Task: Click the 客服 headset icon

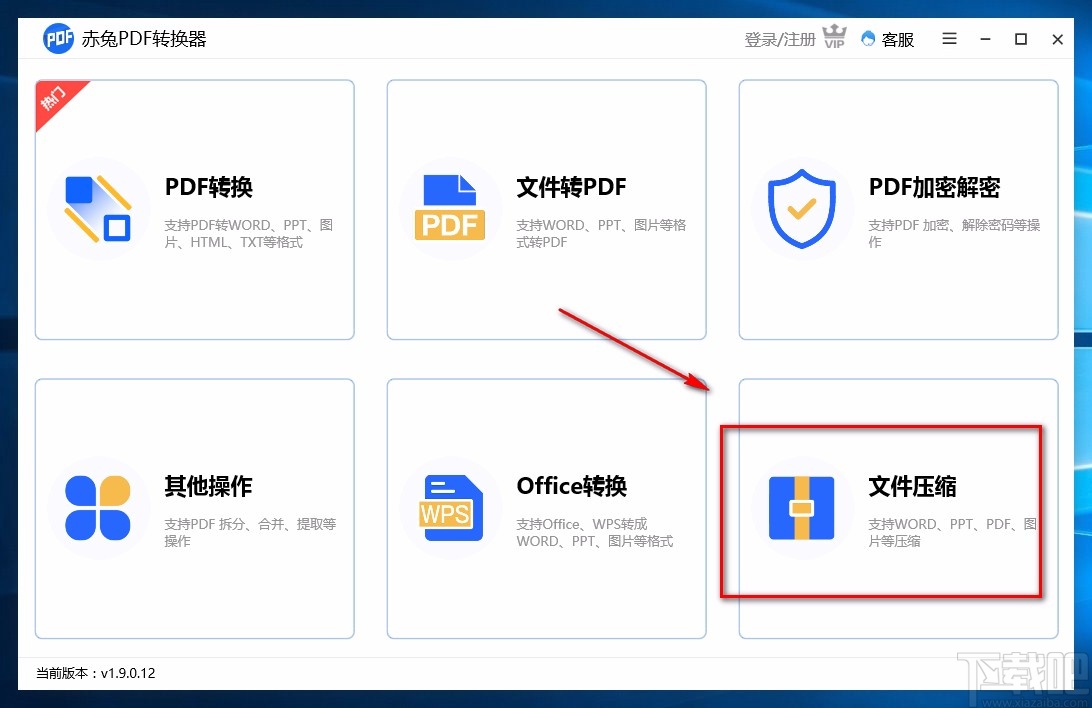Action: click(870, 38)
